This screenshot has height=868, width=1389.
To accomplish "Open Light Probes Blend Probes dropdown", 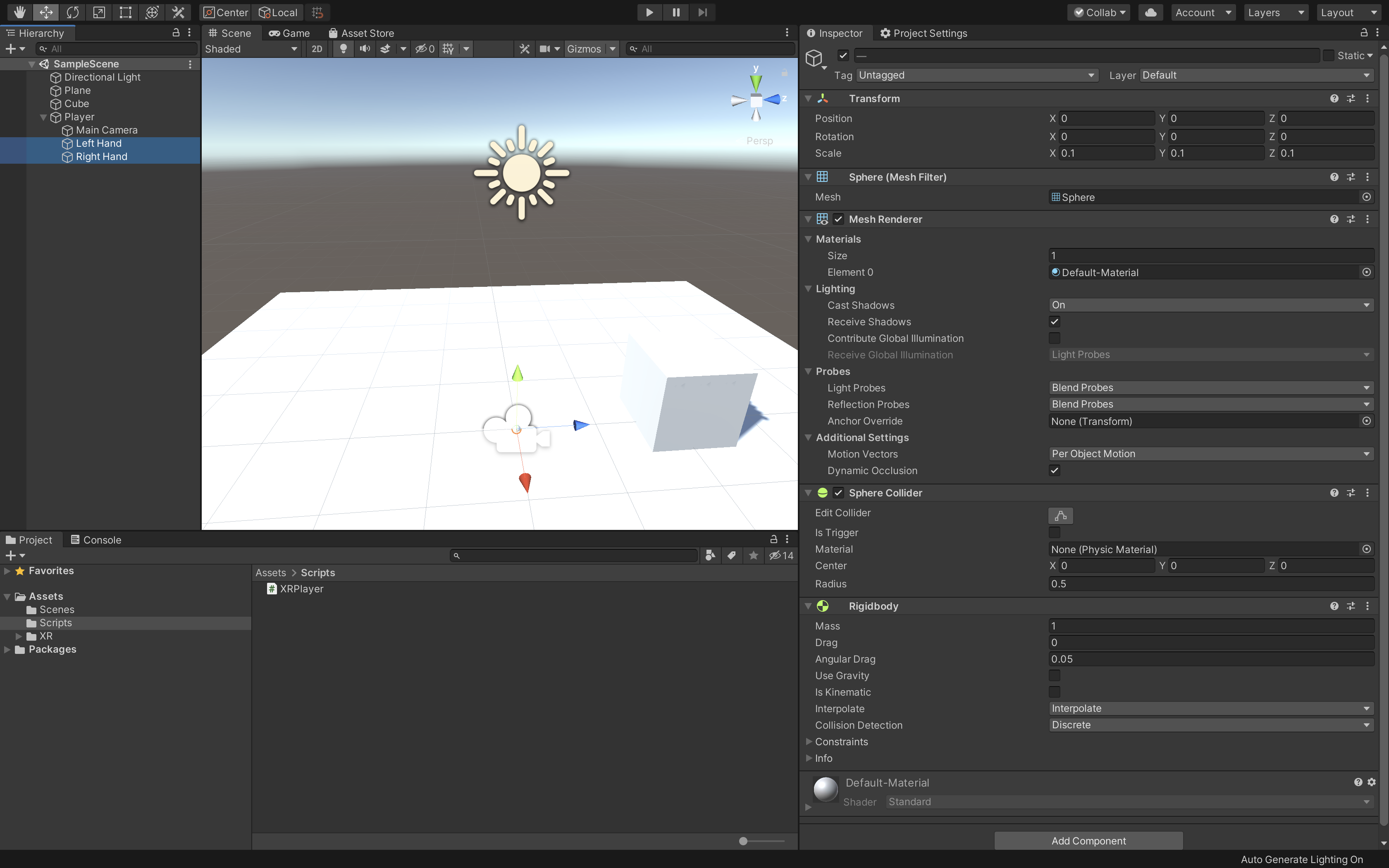I will tap(1211, 388).
